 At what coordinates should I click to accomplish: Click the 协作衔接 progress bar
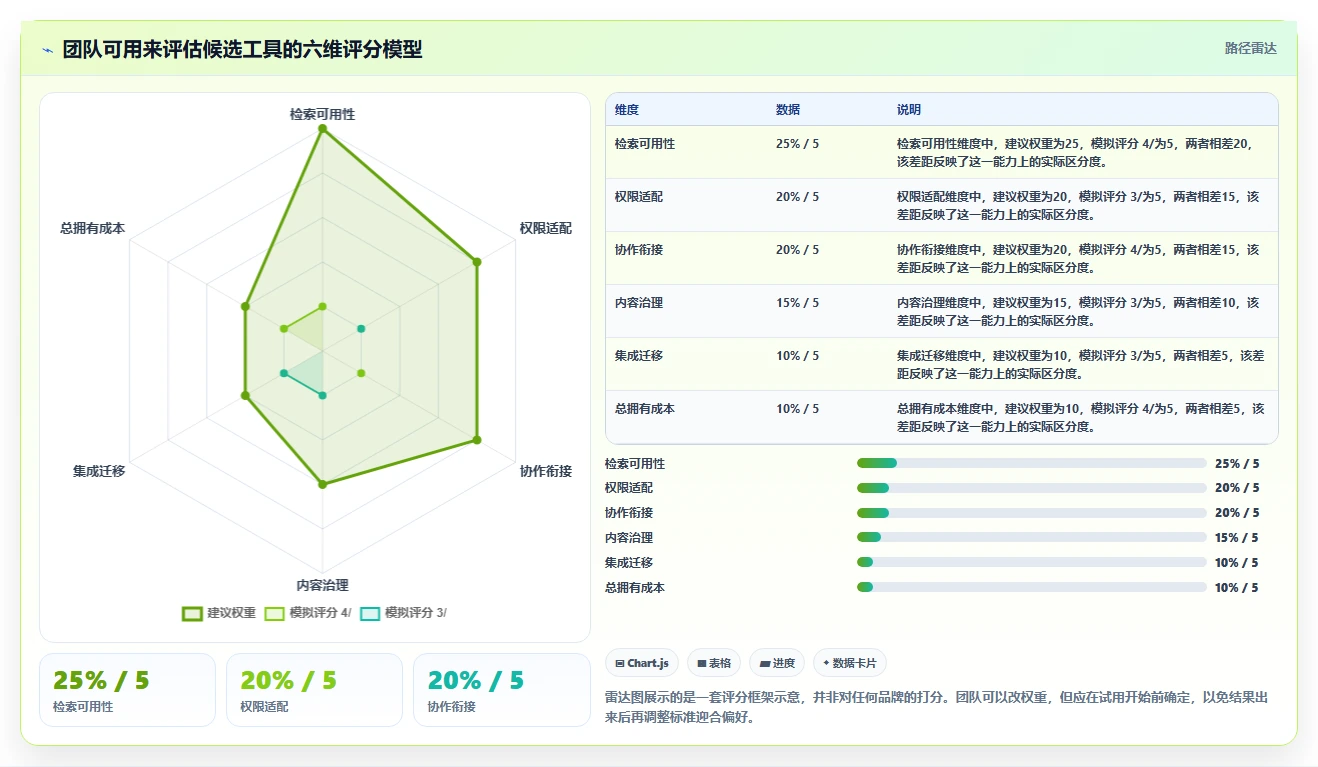point(1032,513)
